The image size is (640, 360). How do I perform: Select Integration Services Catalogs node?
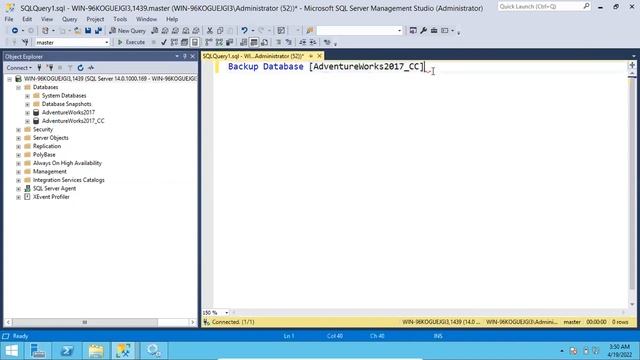pos(69,180)
